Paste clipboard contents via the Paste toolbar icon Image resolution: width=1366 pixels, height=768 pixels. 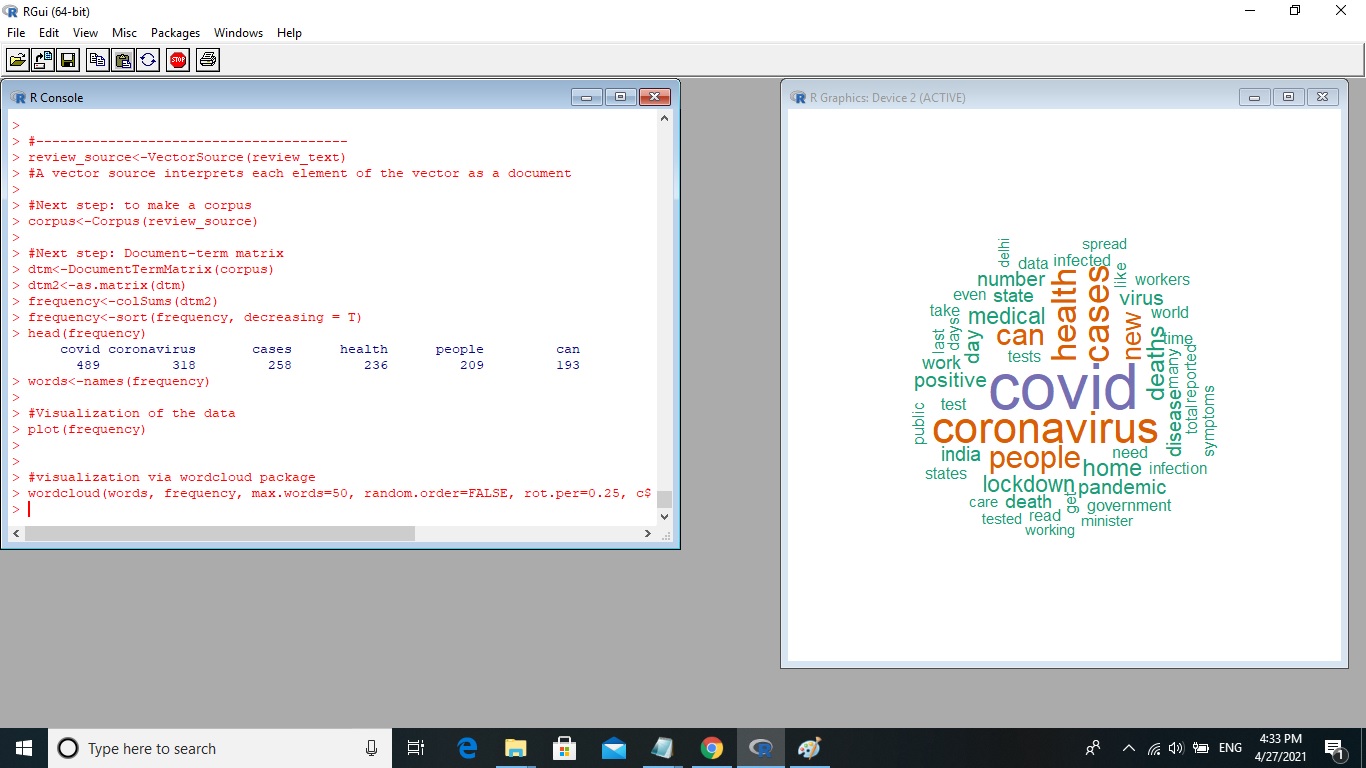(121, 59)
